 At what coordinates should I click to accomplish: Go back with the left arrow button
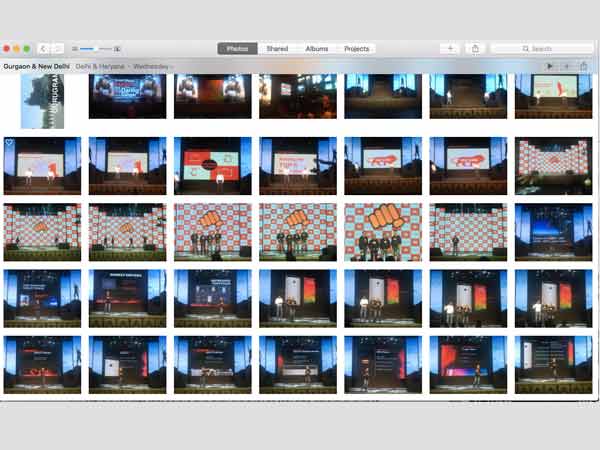point(44,48)
